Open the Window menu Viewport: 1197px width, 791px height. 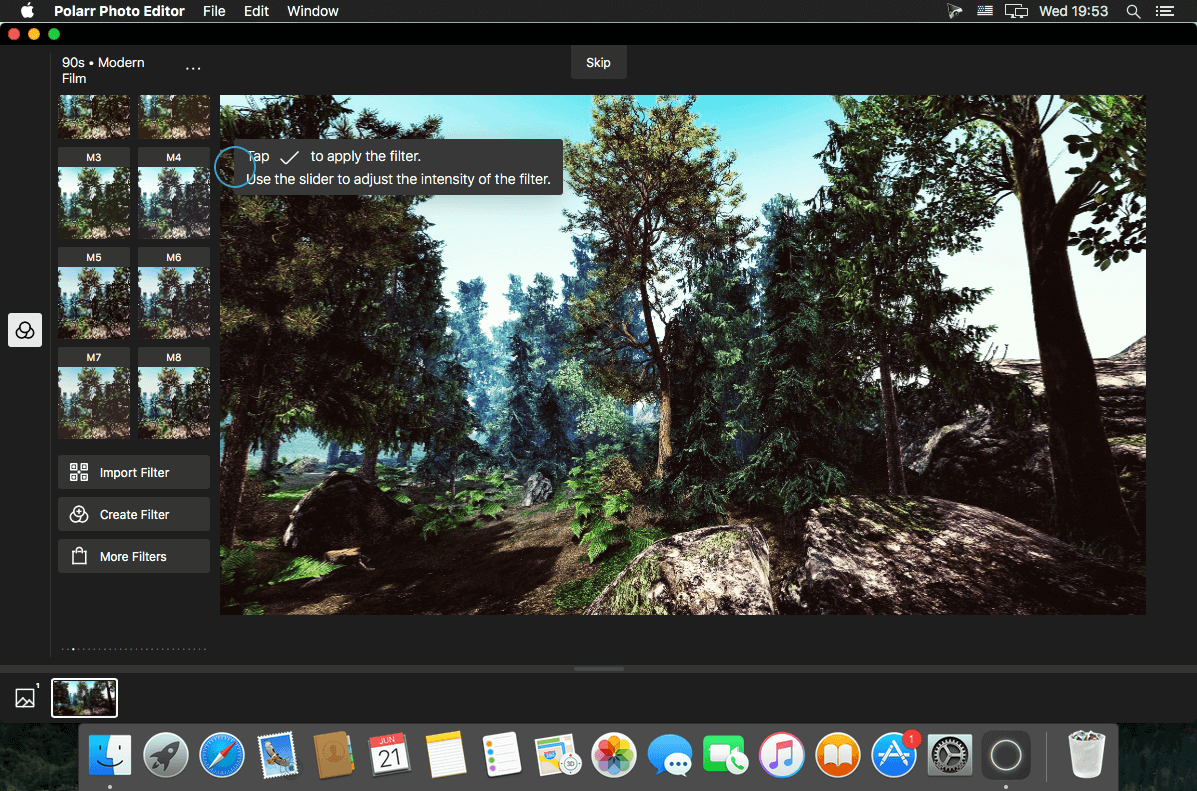(x=313, y=11)
